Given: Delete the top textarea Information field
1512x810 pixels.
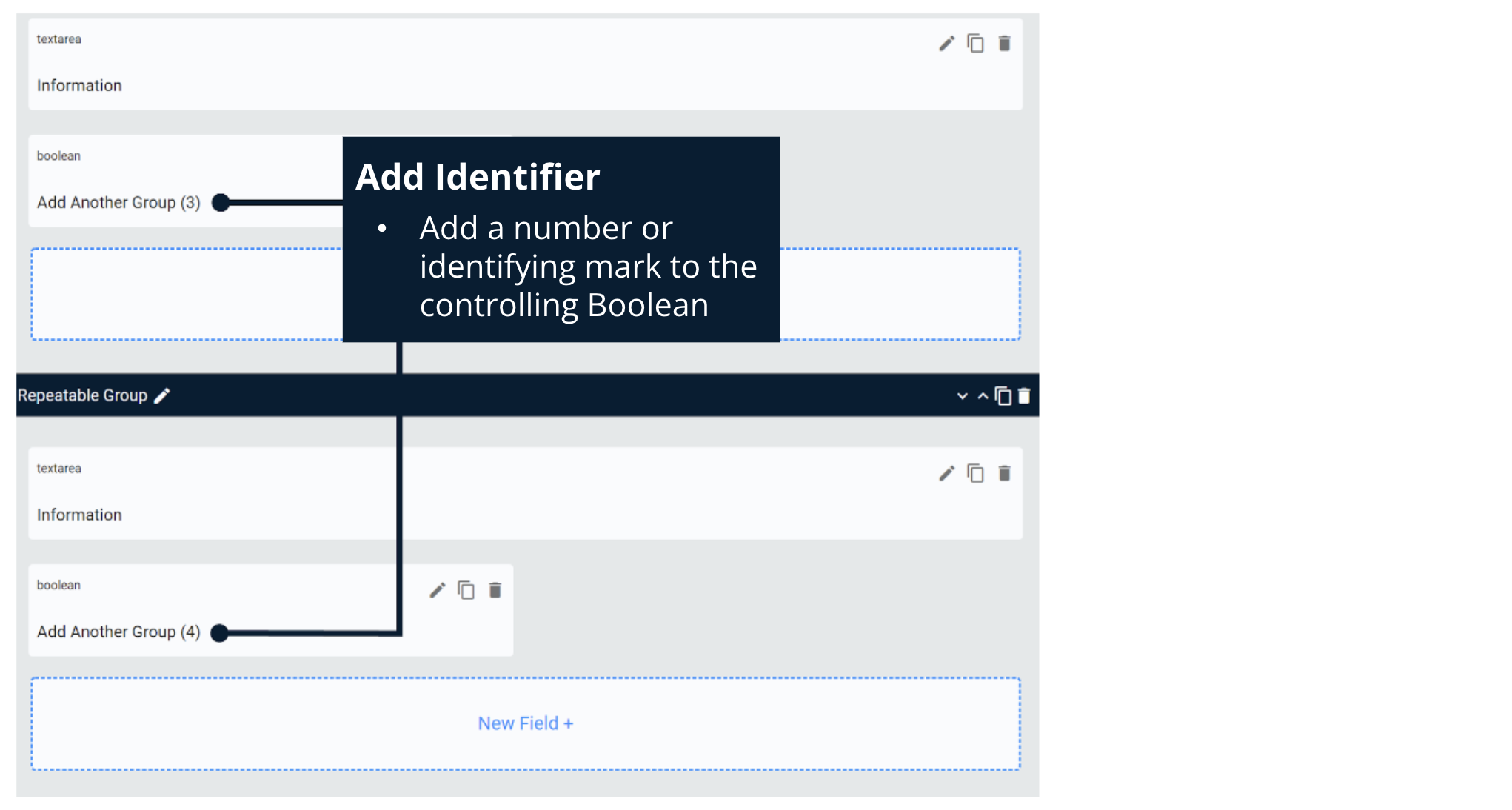Looking at the screenshot, I should (1004, 44).
